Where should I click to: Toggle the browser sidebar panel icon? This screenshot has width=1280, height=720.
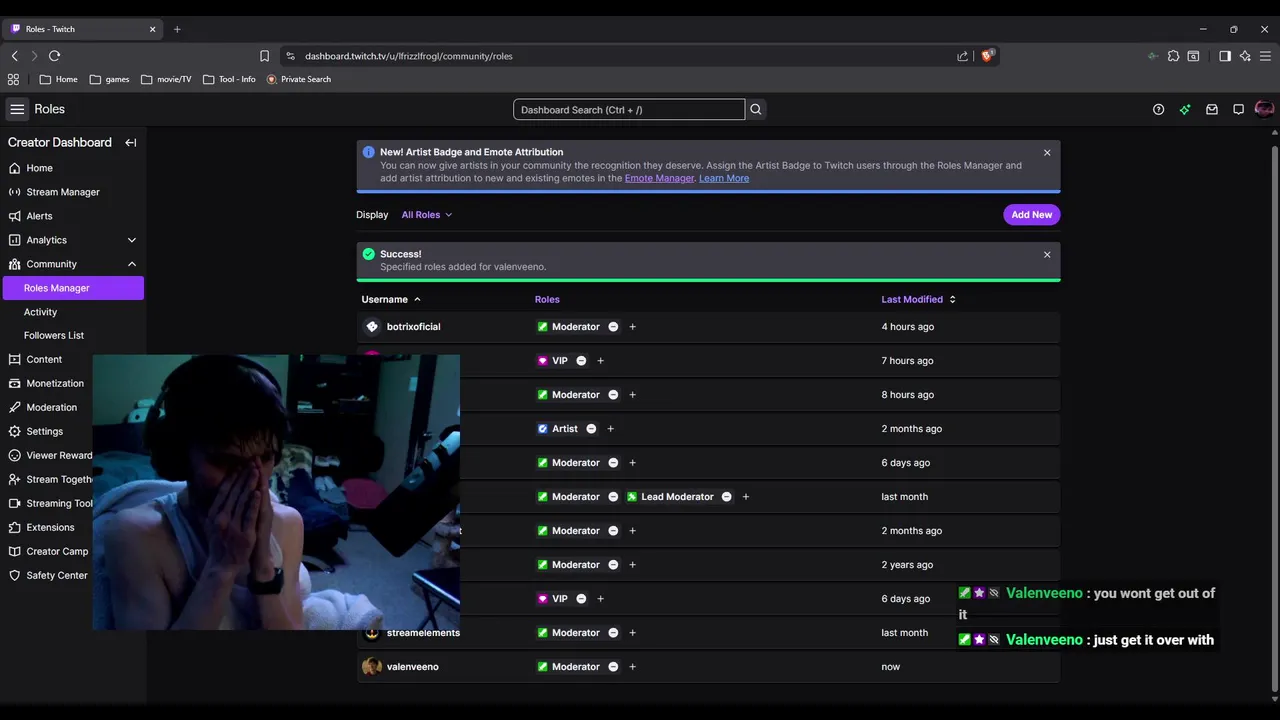(1224, 56)
